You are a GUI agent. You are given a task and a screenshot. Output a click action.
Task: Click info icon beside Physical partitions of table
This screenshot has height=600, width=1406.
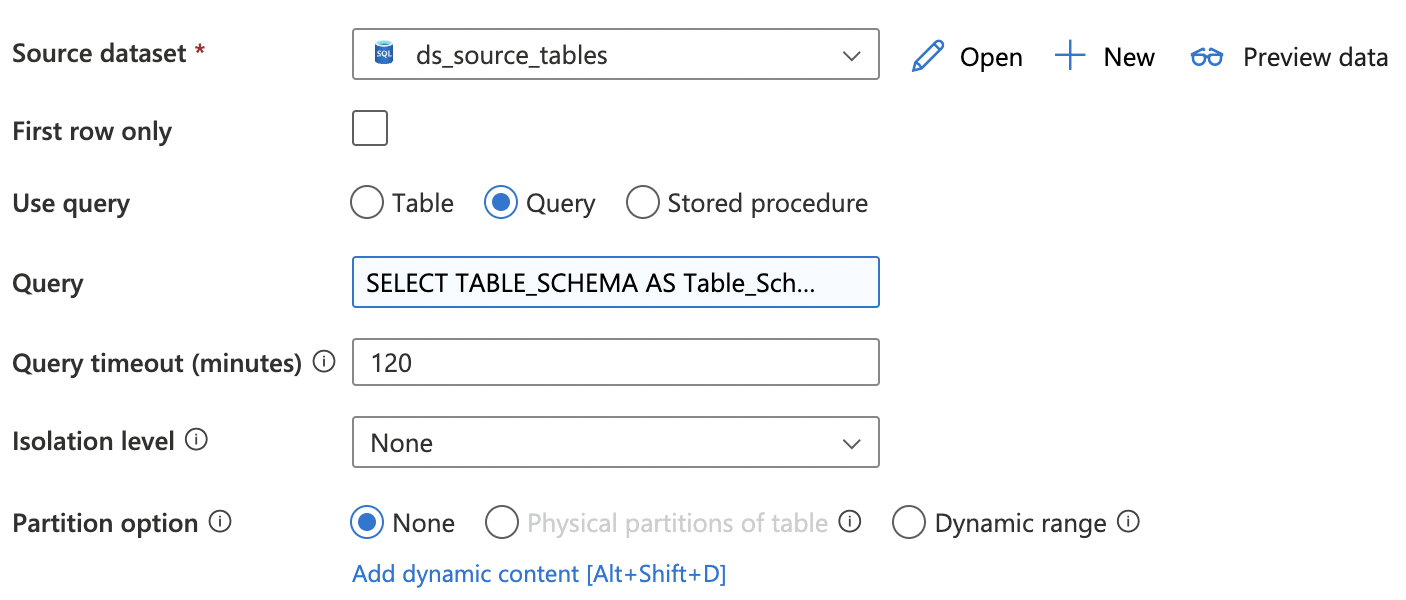(x=850, y=522)
